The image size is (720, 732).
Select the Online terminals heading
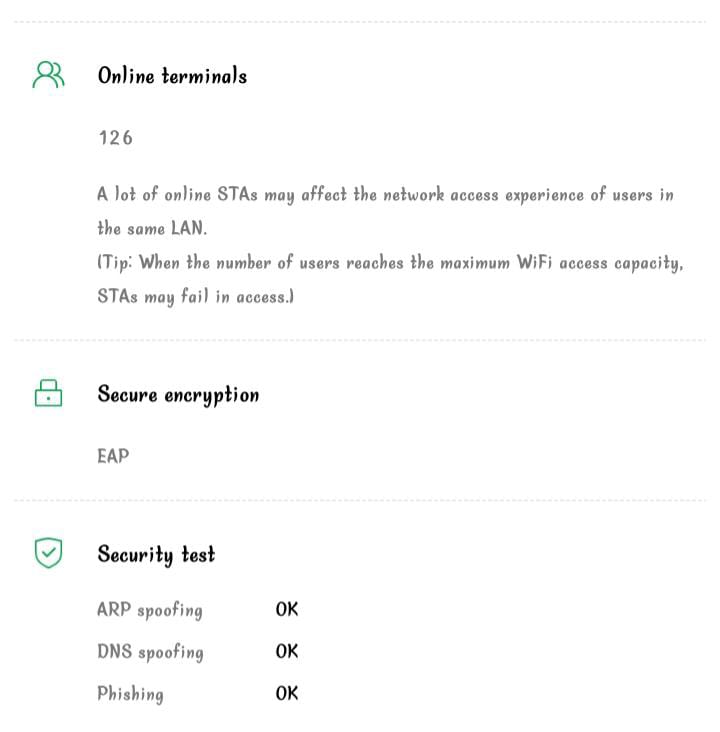(172, 76)
